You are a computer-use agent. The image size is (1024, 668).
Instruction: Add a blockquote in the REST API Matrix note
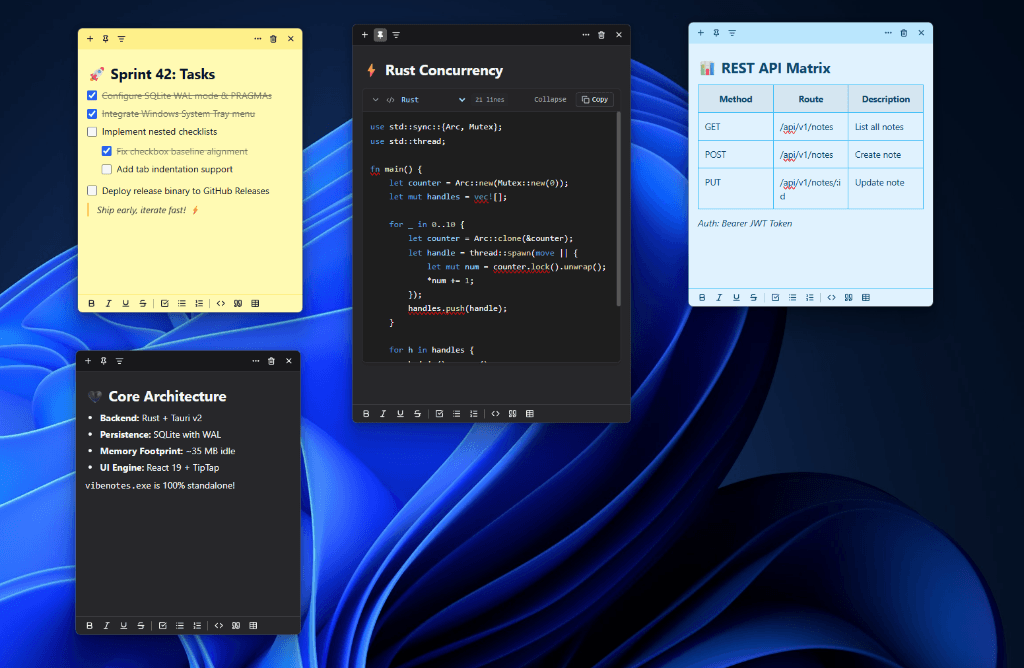(x=848, y=298)
